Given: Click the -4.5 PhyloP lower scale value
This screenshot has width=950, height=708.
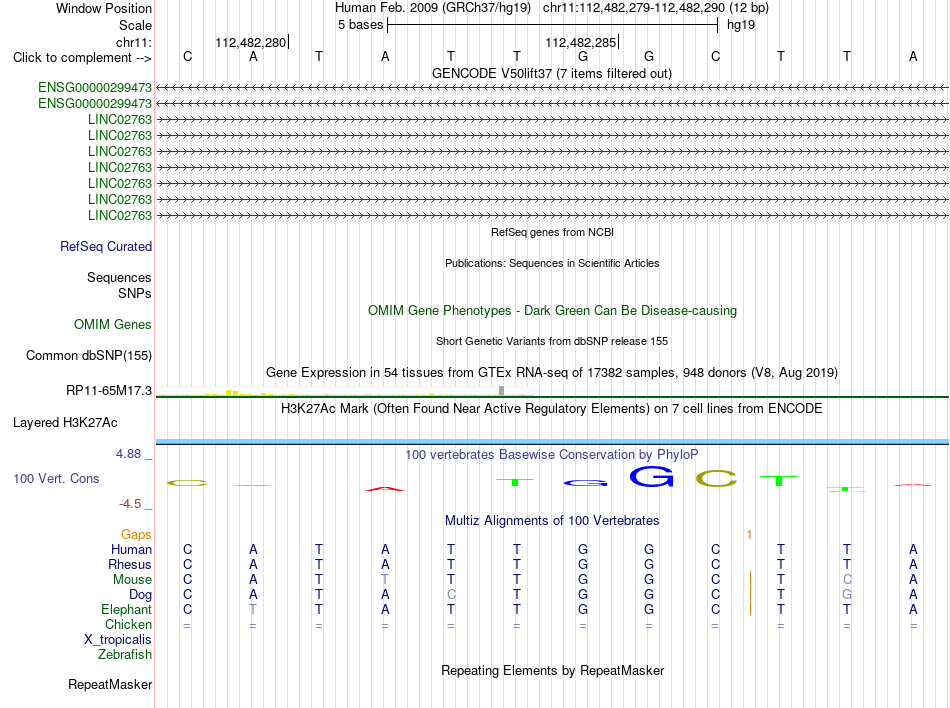Looking at the screenshot, I should (130, 504).
